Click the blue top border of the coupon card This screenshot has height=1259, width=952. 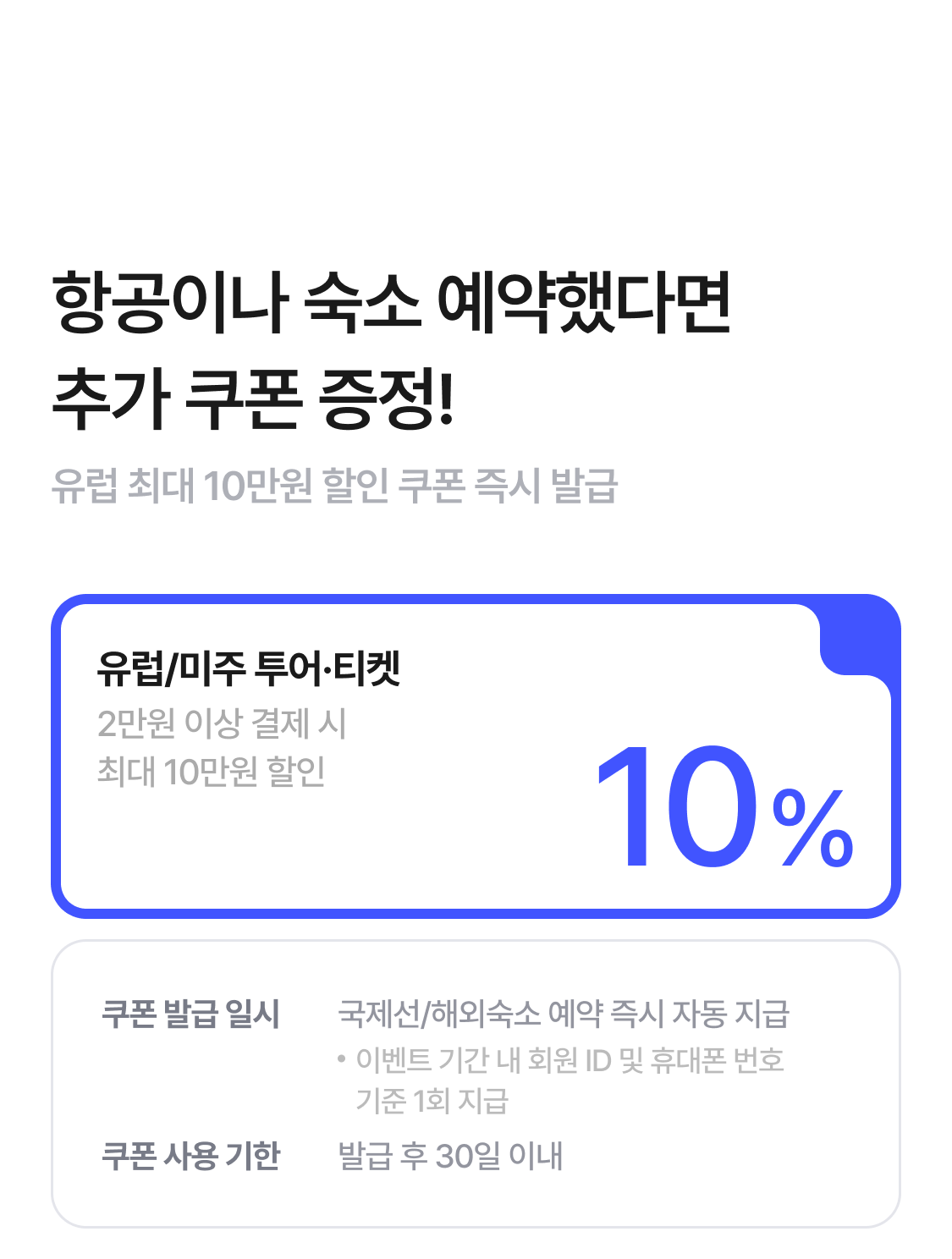pyautogui.click(x=423, y=600)
